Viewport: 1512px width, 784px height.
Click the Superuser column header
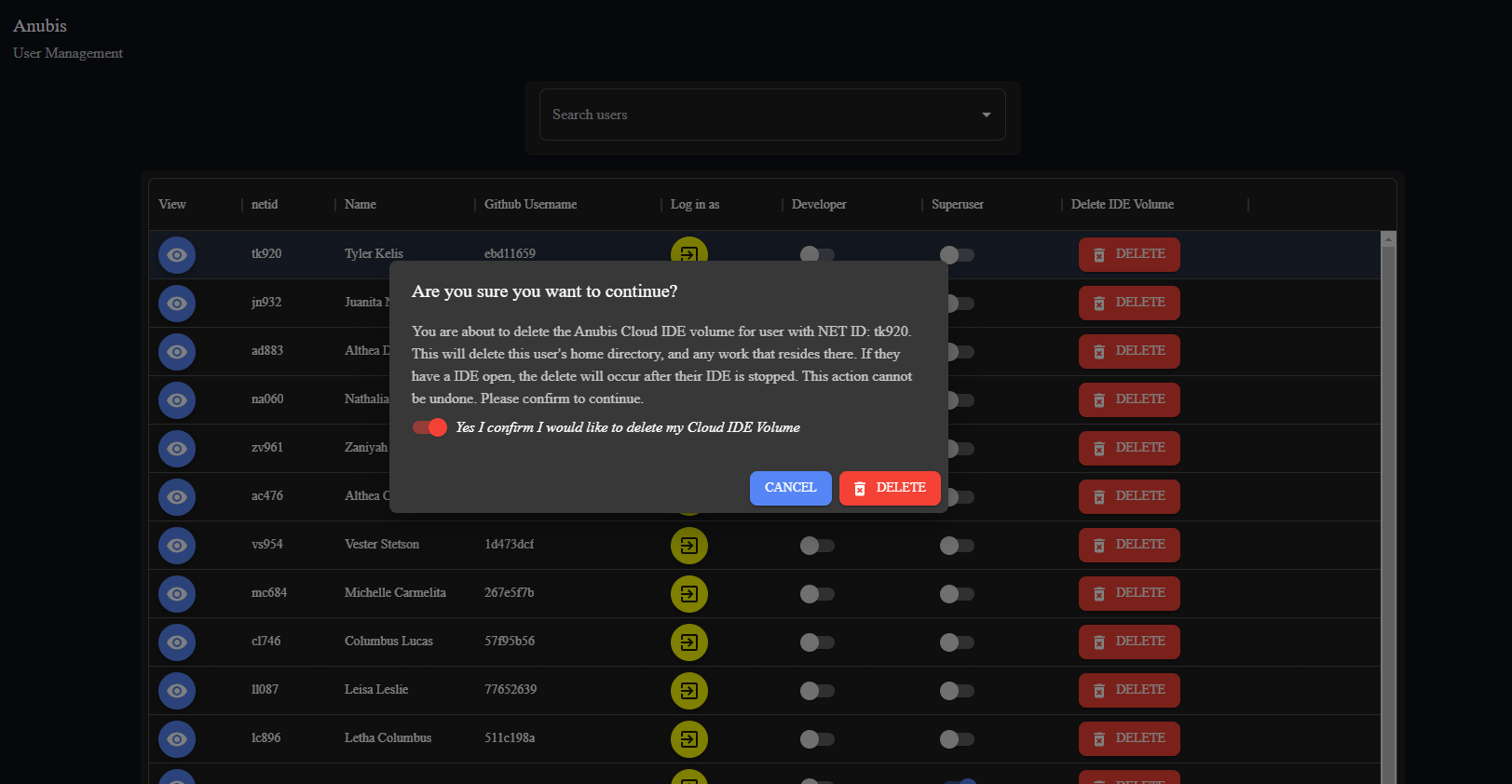pos(958,205)
